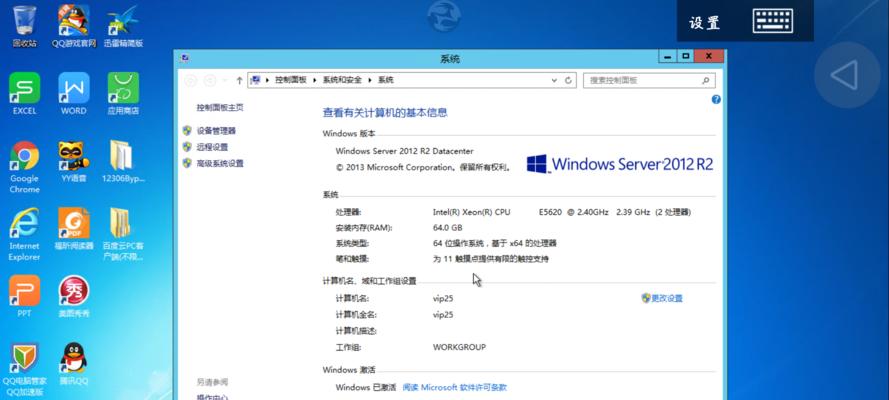Open the WORD desktop shortcut
Viewport: 889px width, 400px height.
click(74, 93)
